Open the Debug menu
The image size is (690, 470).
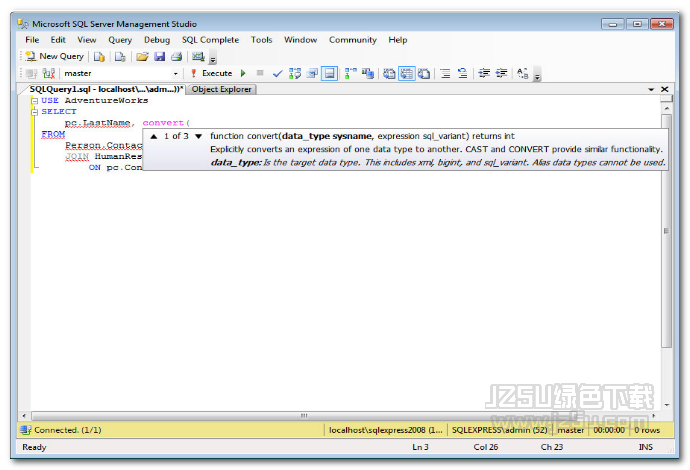pyautogui.click(x=157, y=40)
